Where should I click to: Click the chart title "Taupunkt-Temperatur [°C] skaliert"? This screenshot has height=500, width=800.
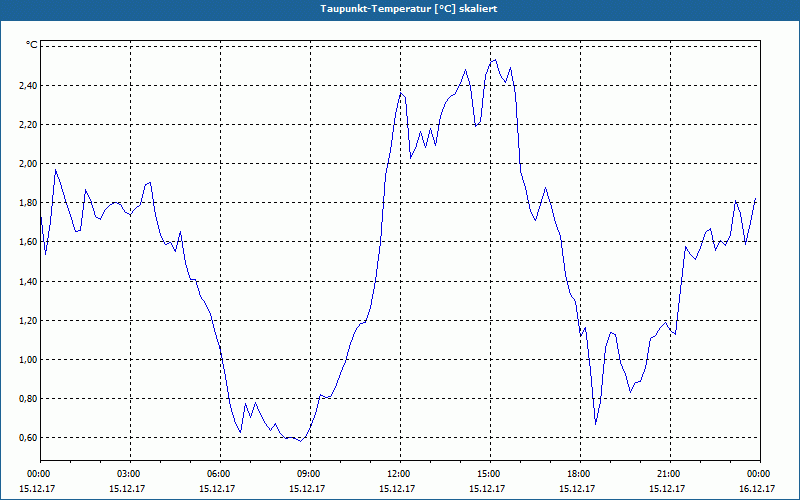[409, 9]
